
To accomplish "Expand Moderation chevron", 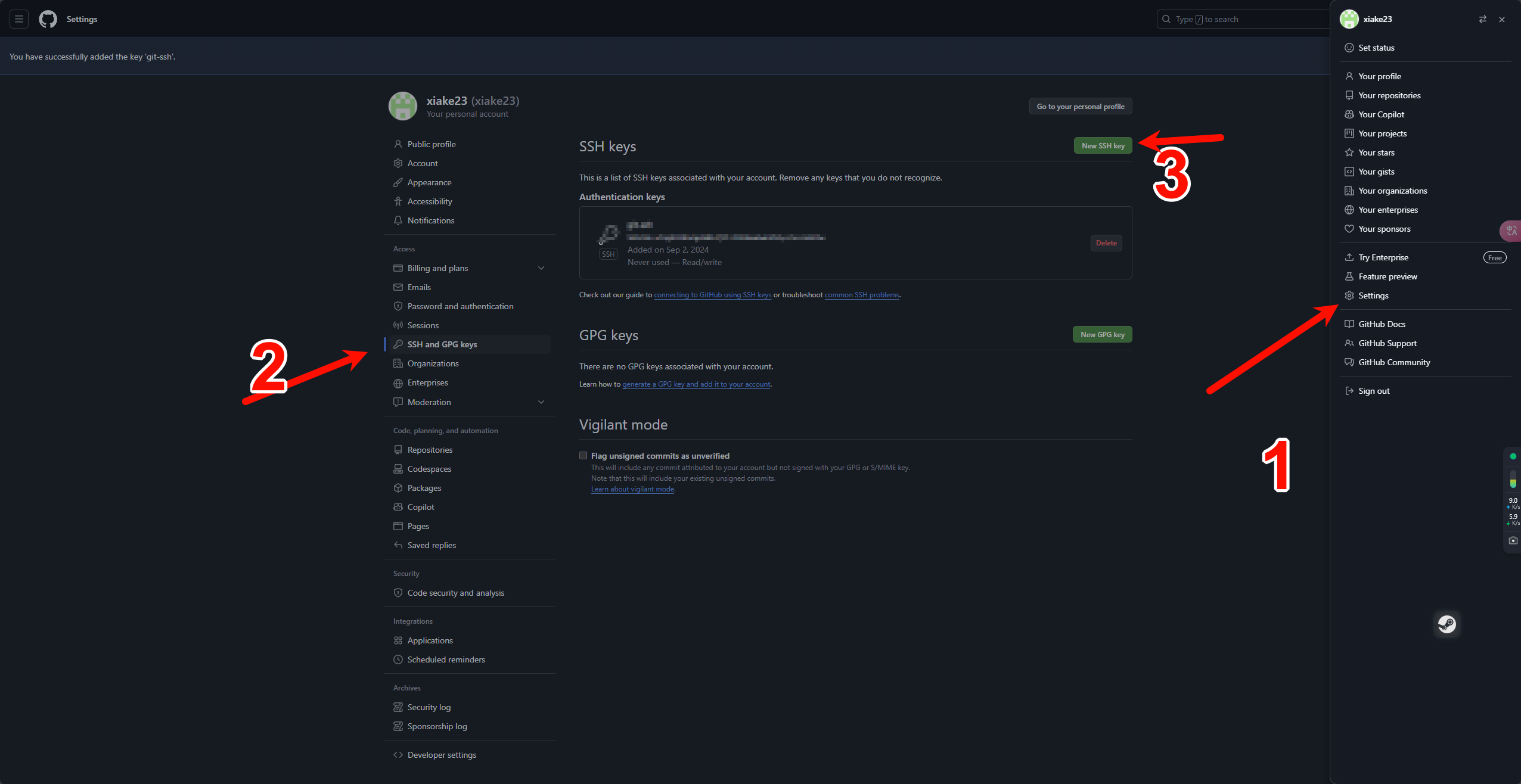I will click(x=541, y=402).
